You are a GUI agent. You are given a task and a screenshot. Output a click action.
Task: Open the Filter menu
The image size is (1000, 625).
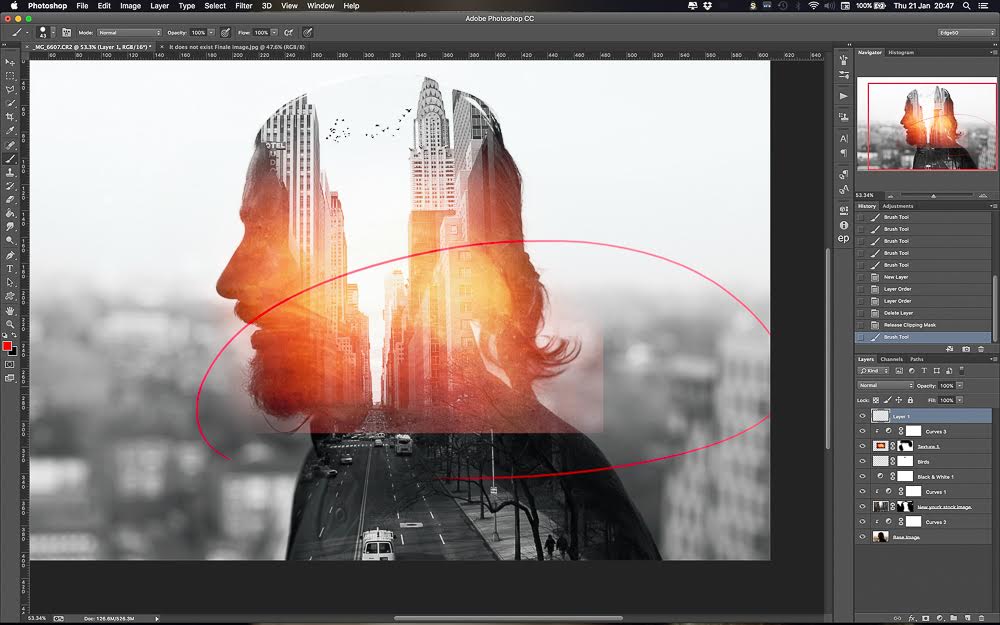pos(243,5)
